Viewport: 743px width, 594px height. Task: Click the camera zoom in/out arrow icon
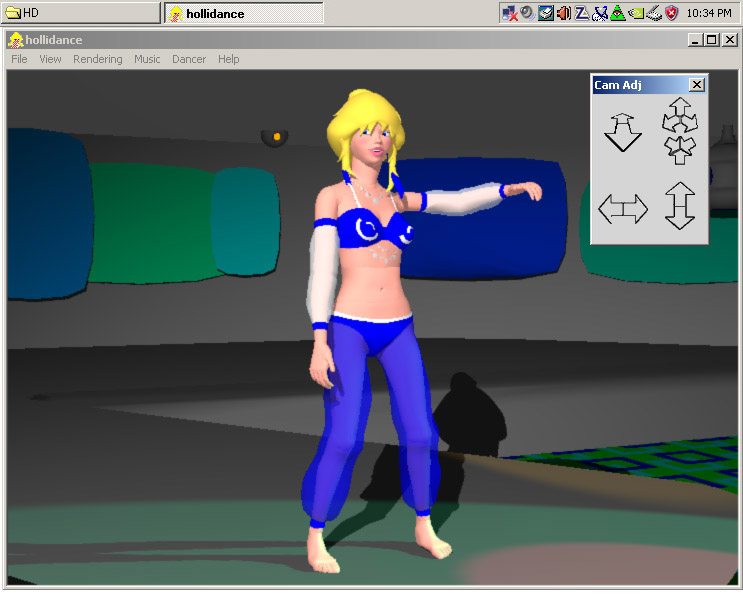623,132
